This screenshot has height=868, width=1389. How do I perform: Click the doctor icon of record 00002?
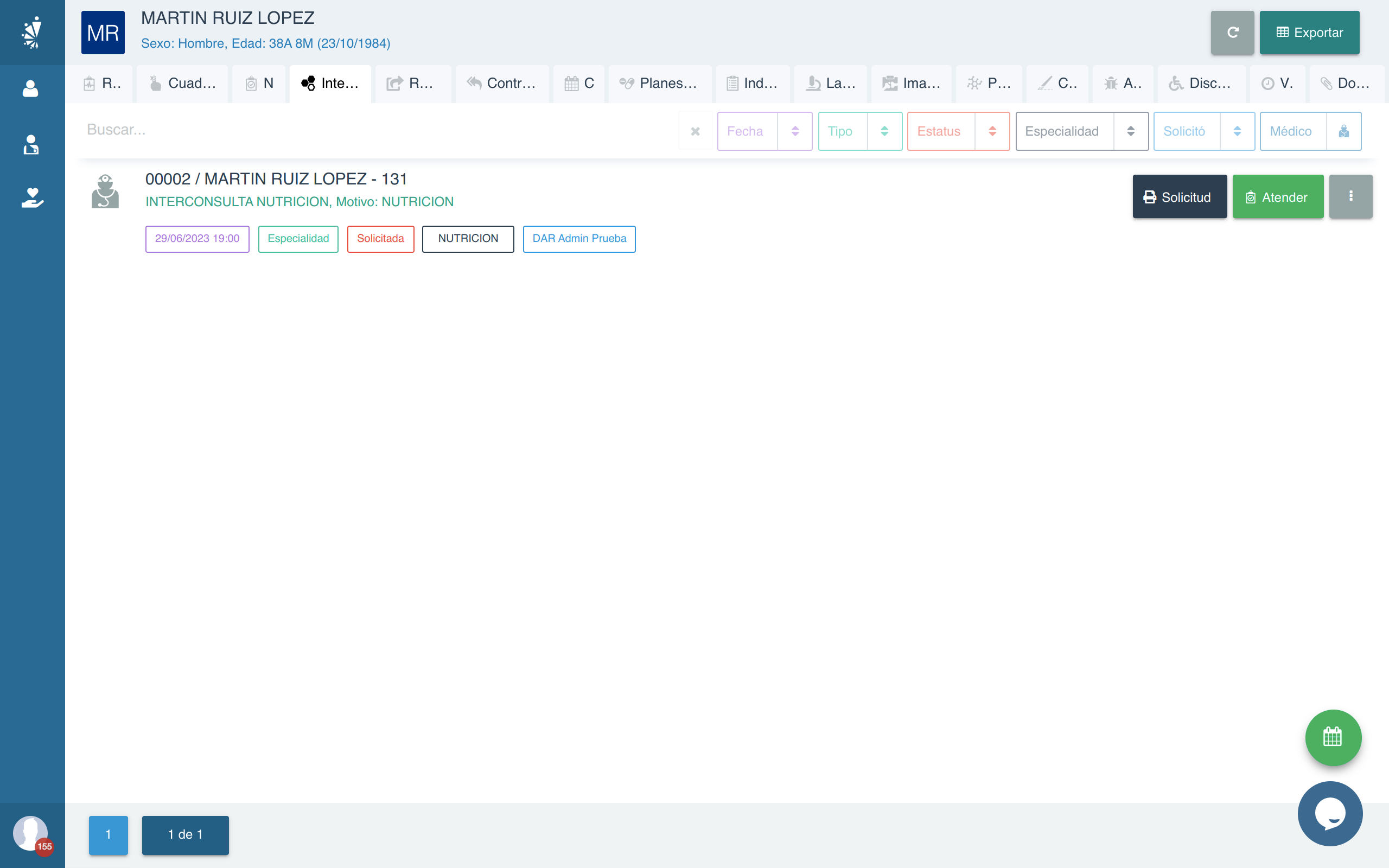(105, 191)
